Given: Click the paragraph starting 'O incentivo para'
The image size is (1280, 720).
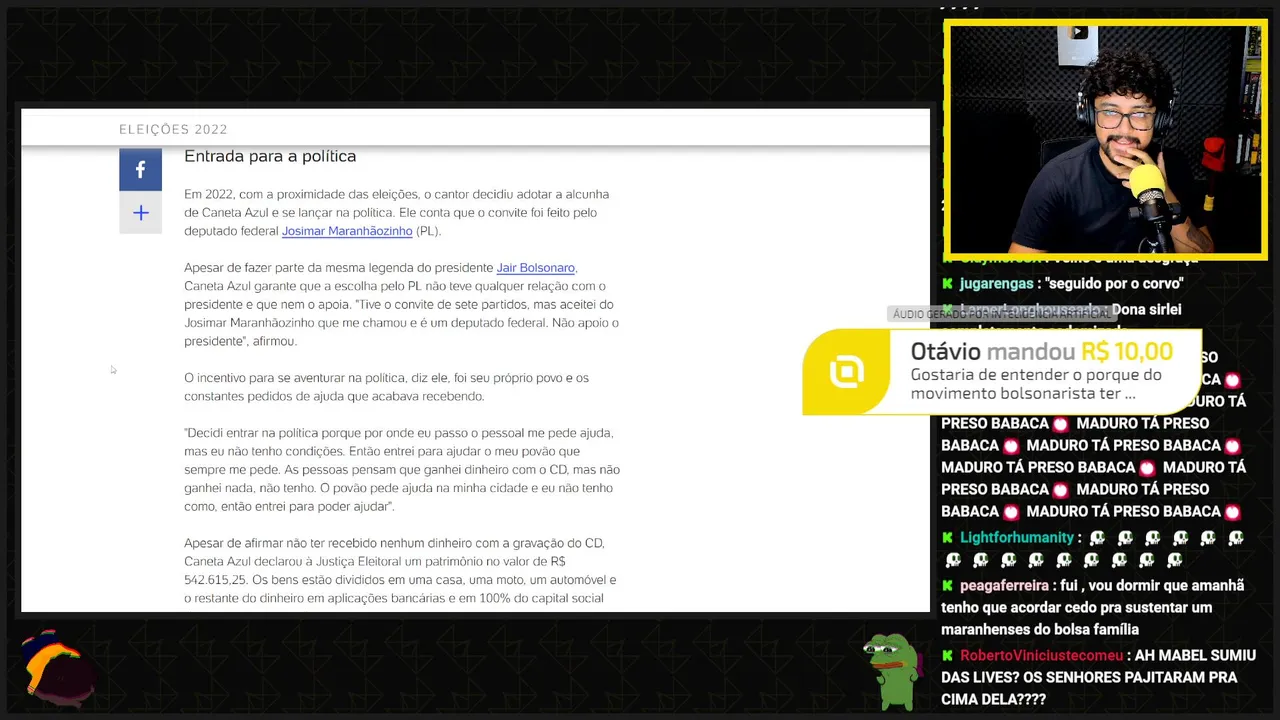Looking at the screenshot, I should (x=387, y=387).
